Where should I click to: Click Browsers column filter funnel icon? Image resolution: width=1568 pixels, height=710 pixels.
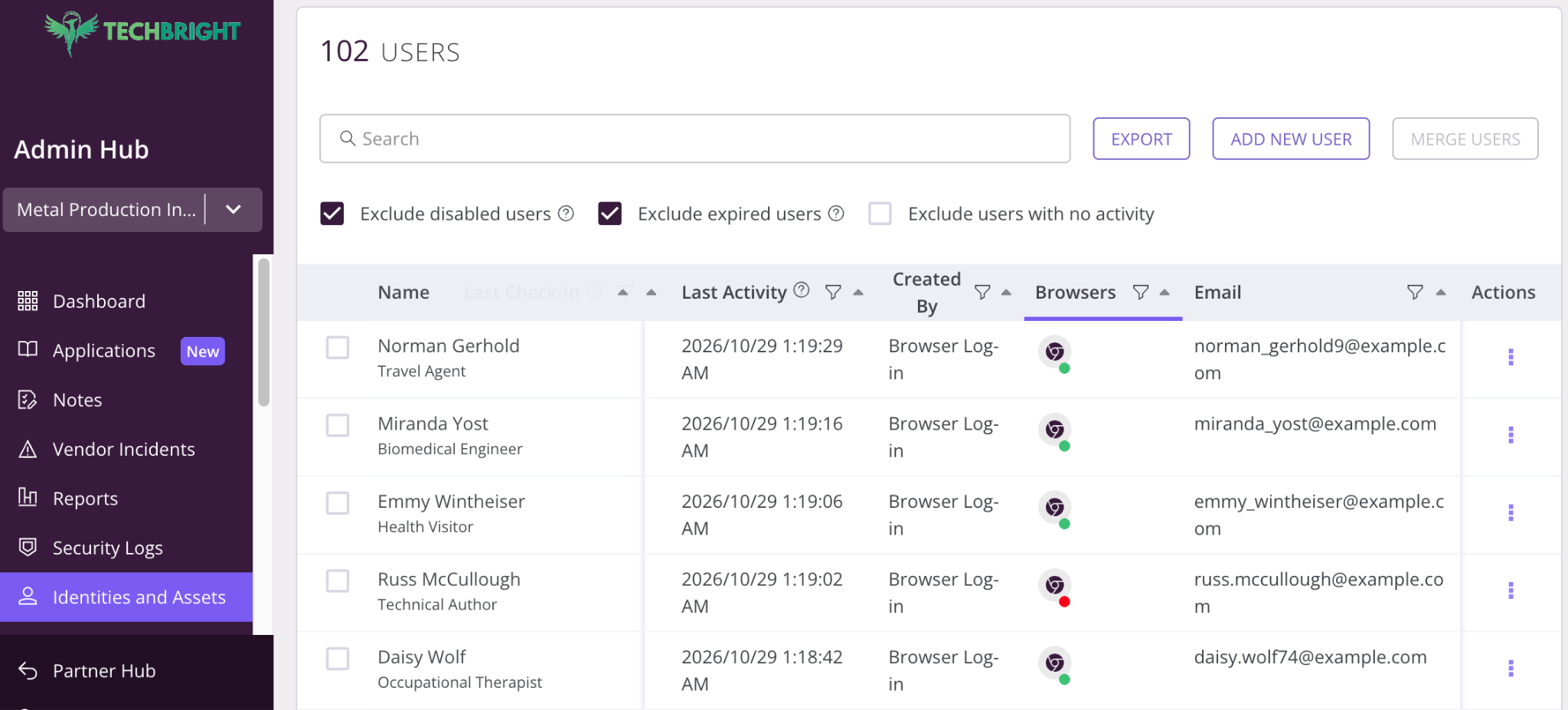coord(1141,292)
